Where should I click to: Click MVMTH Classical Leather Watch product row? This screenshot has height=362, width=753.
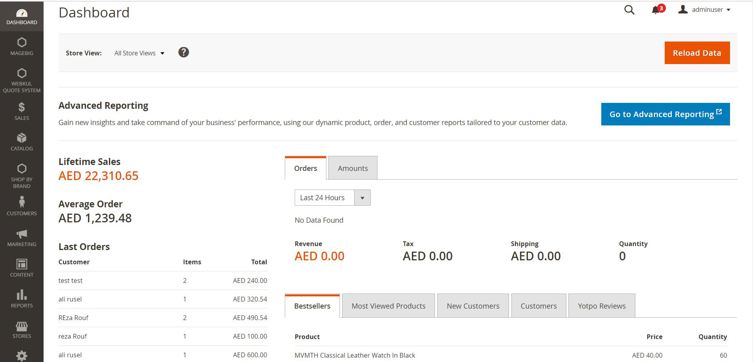pyautogui.click(x=510, y=355)
